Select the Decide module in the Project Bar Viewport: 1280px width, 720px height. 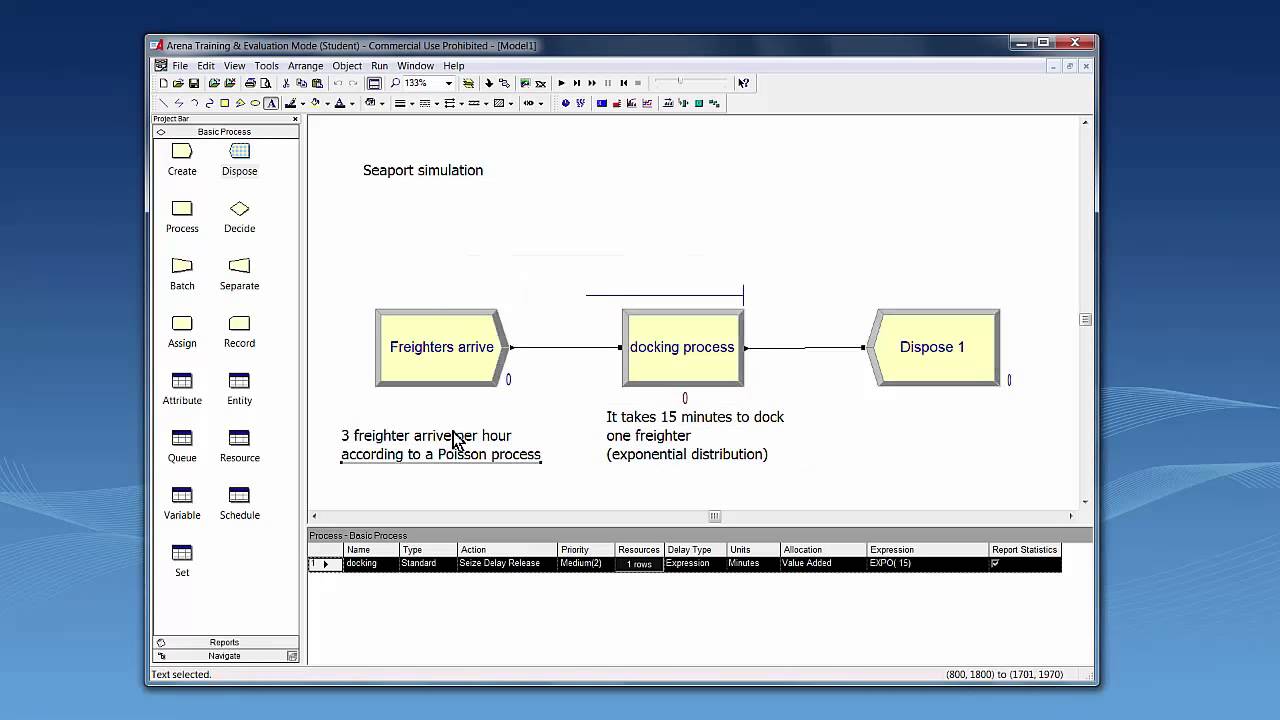239,216
